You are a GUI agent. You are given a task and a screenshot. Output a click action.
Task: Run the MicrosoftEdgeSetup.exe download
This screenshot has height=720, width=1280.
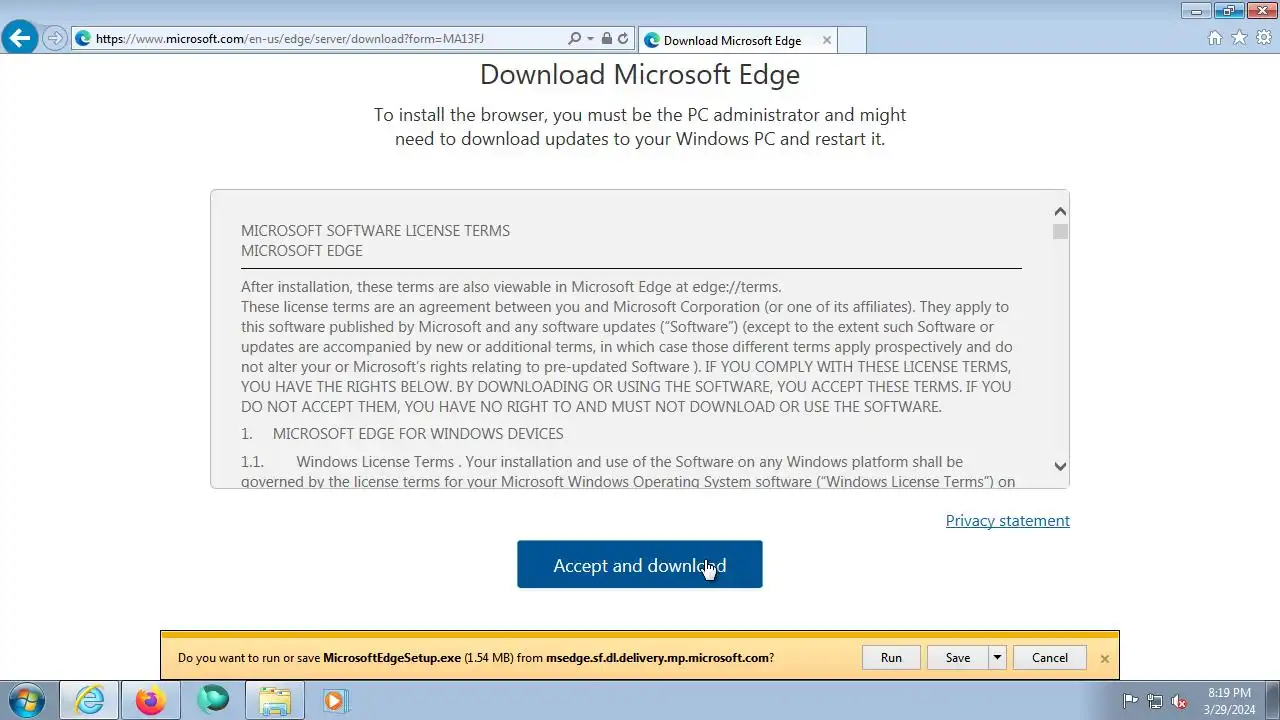click(x=891, y=658)
